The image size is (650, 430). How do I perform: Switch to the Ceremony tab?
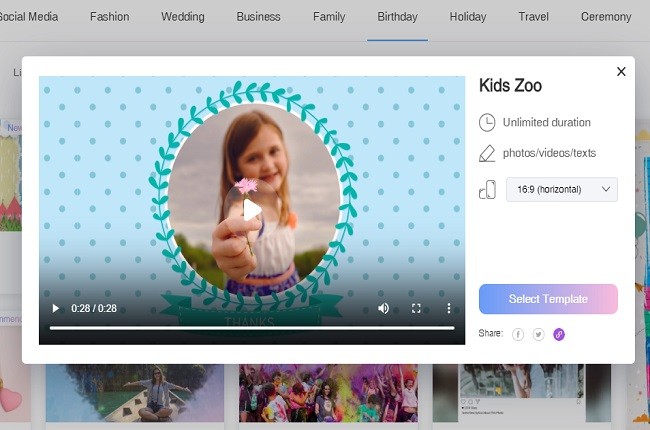tap(606, 17)
